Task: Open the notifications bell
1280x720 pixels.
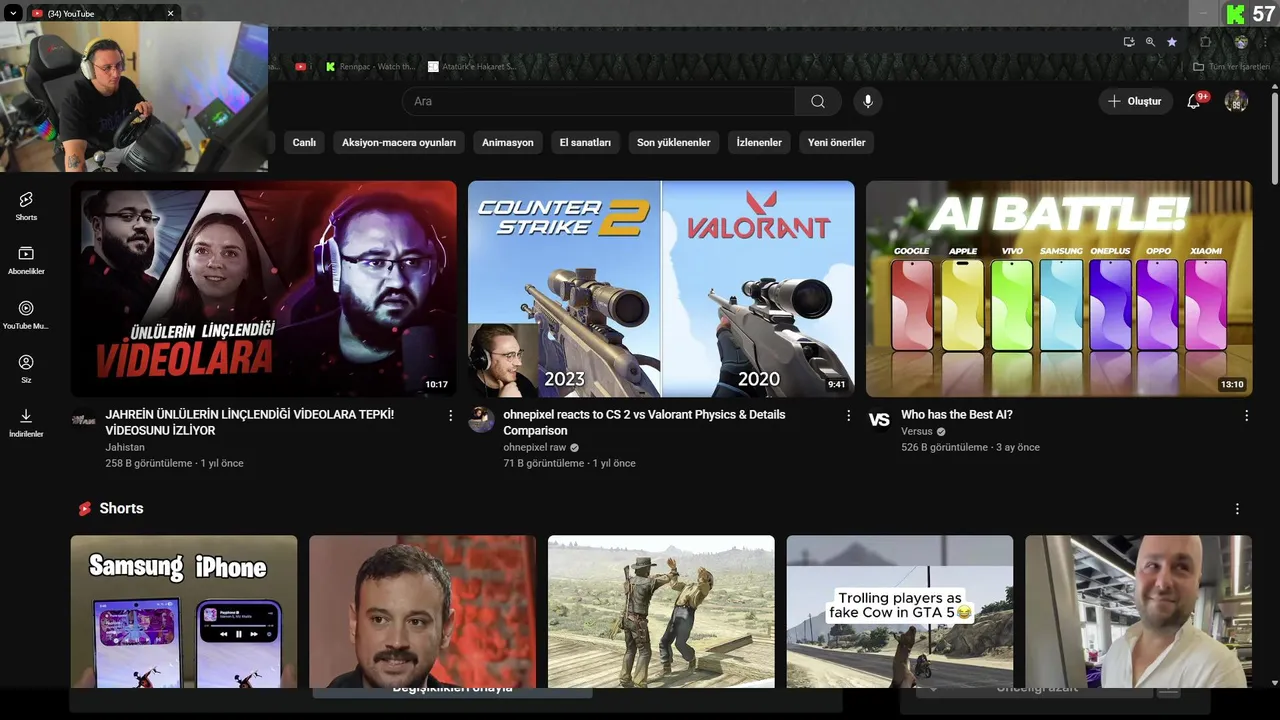Action: (x=1194, y=101)
